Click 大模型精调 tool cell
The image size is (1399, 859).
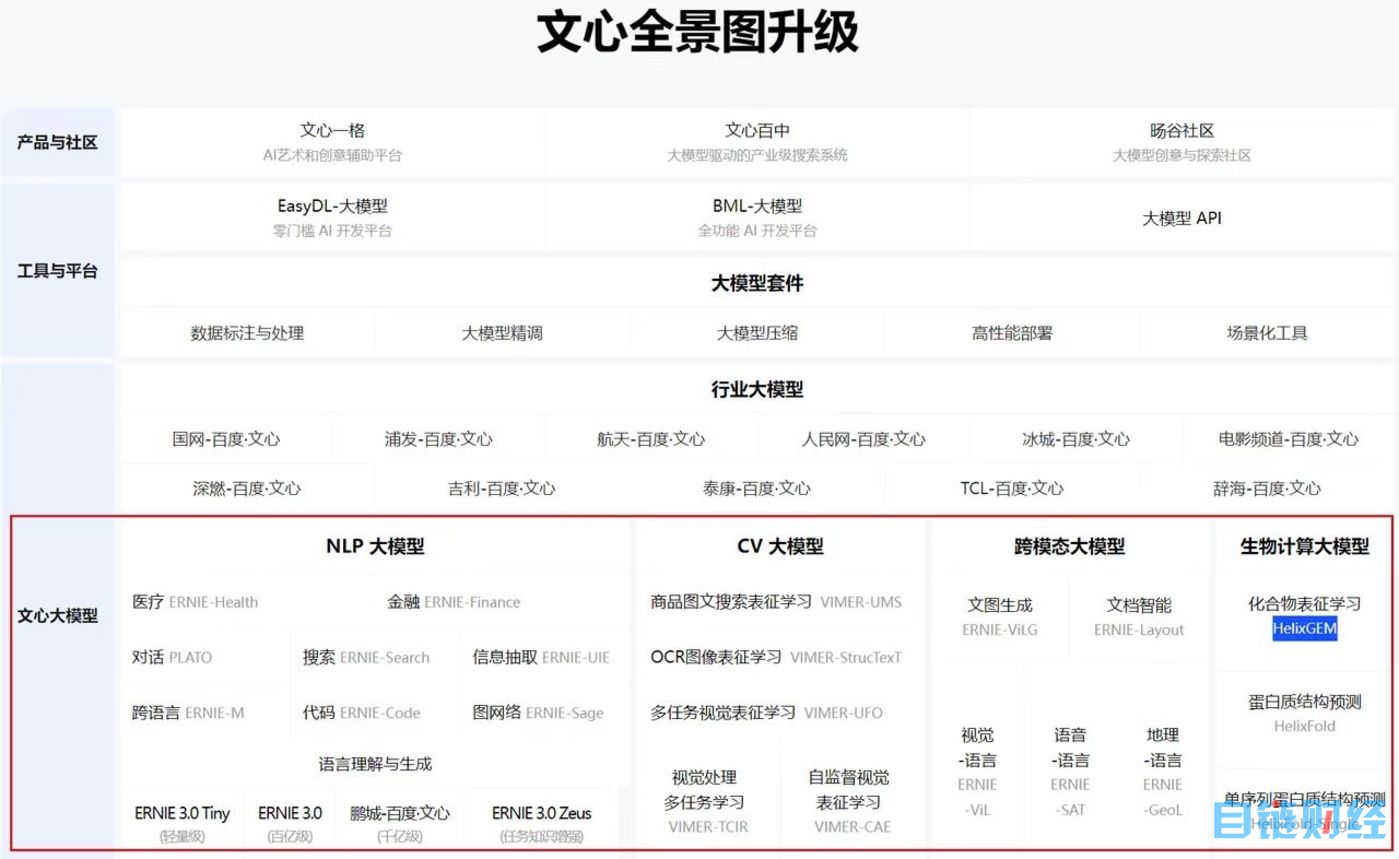point(502,333)
